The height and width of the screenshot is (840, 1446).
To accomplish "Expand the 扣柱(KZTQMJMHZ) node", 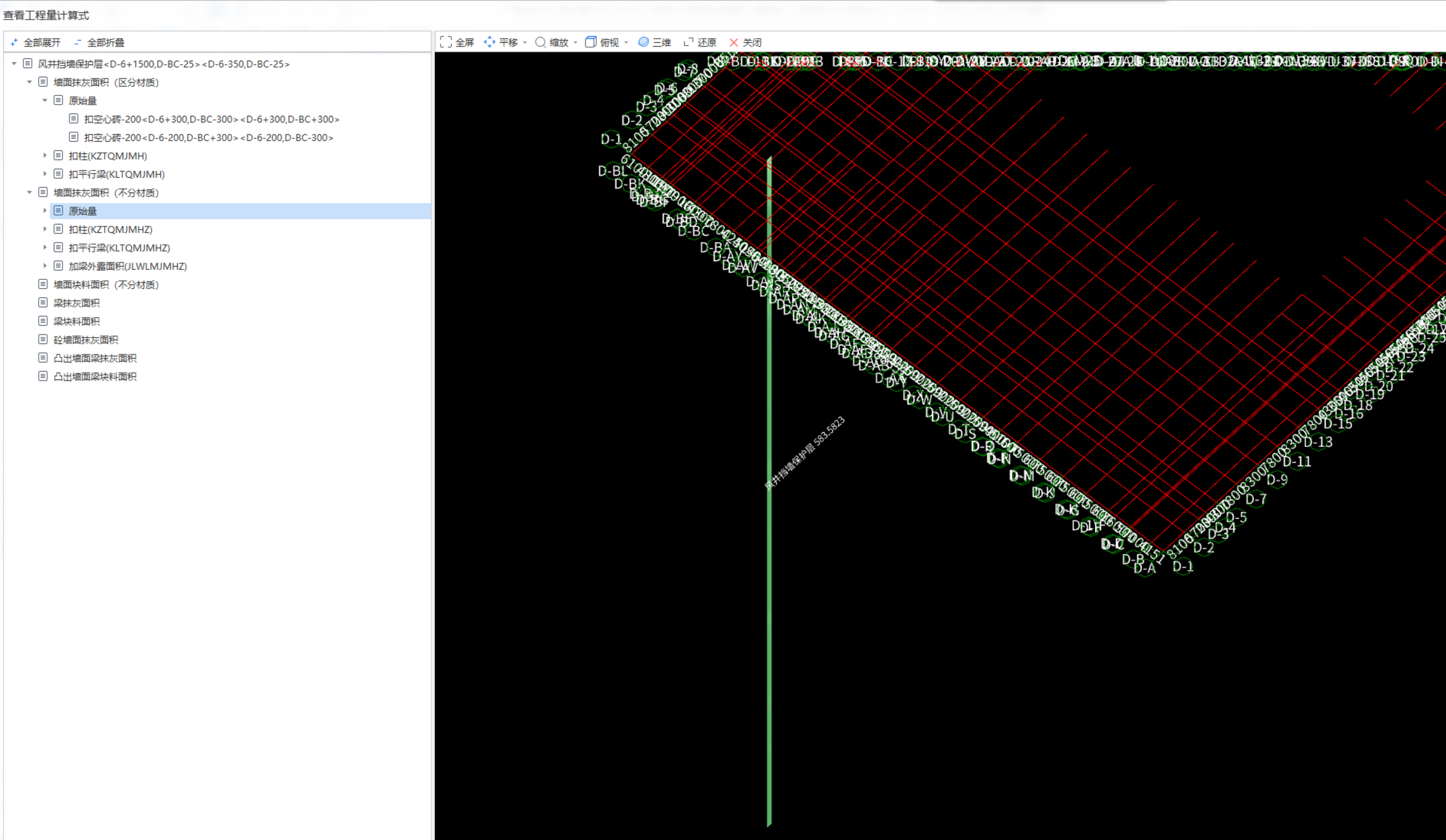I will click(45, 229).
